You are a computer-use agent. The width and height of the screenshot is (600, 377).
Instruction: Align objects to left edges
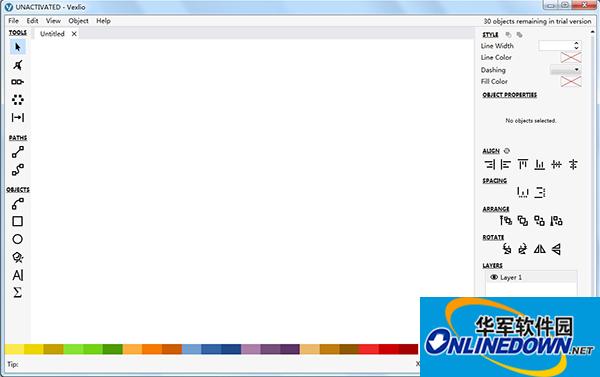point(505,165)
